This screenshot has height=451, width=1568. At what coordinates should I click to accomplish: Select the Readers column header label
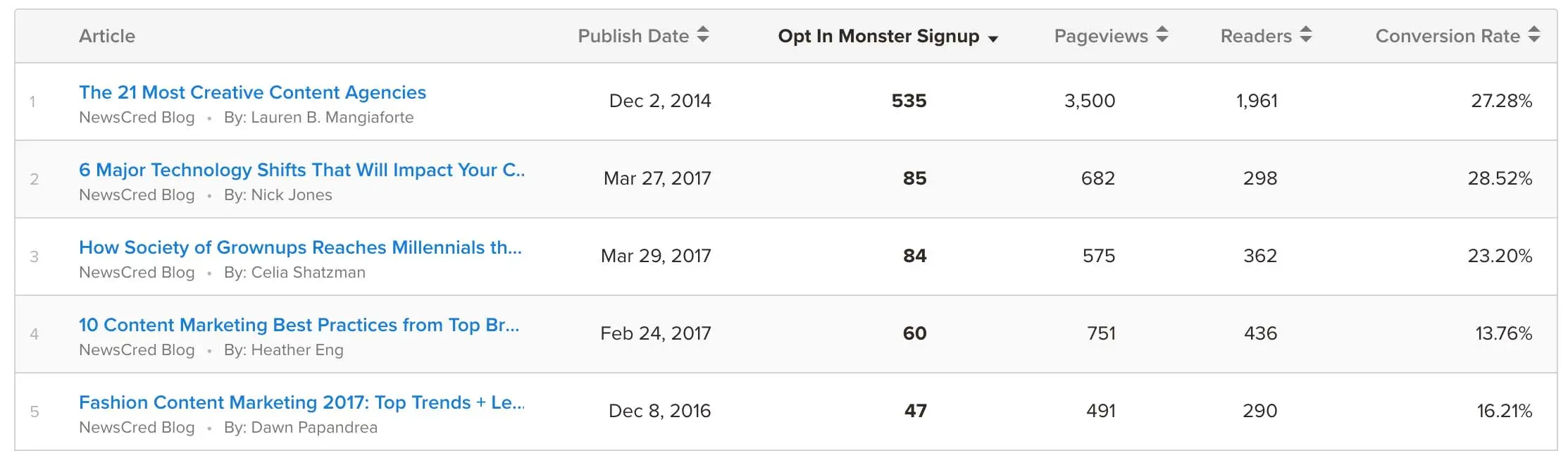point(1256,36)
